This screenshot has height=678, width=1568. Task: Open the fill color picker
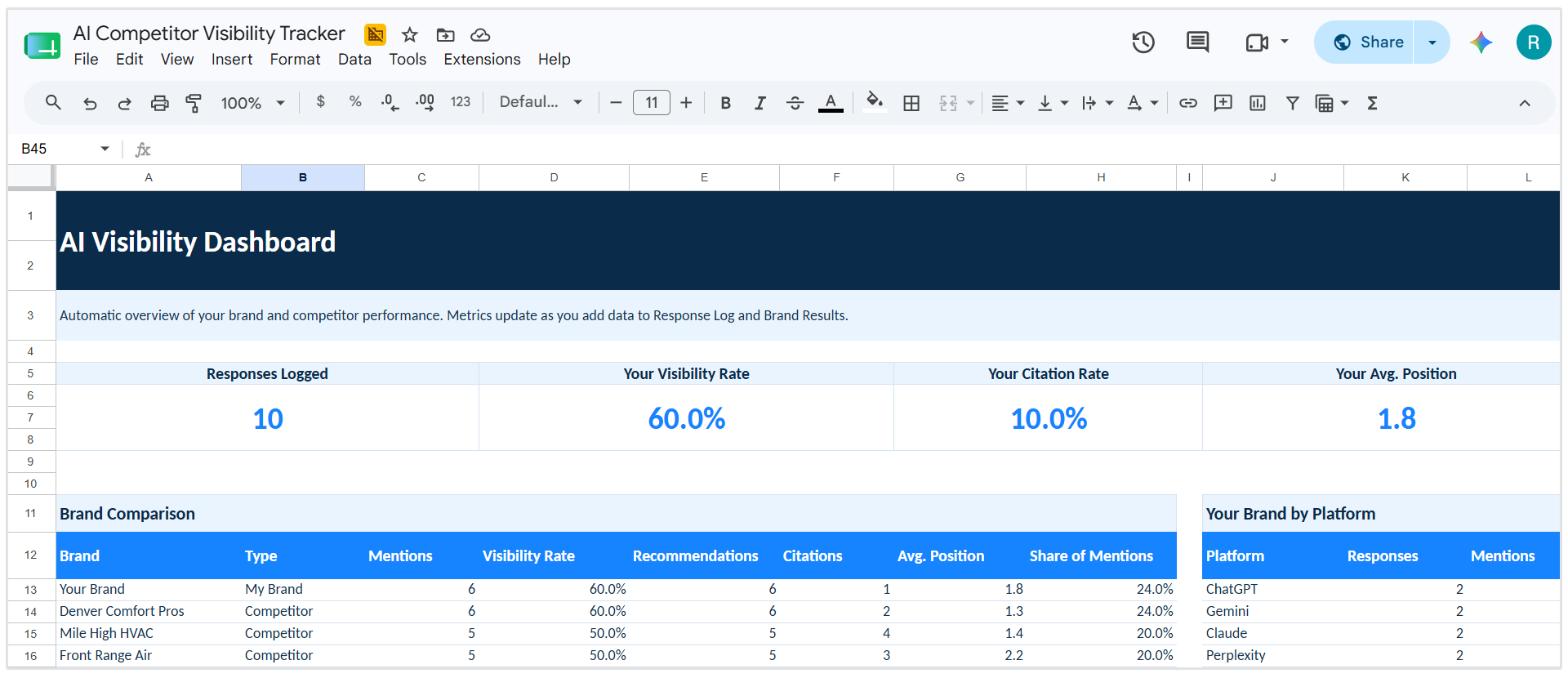click(x=875, y=101)
